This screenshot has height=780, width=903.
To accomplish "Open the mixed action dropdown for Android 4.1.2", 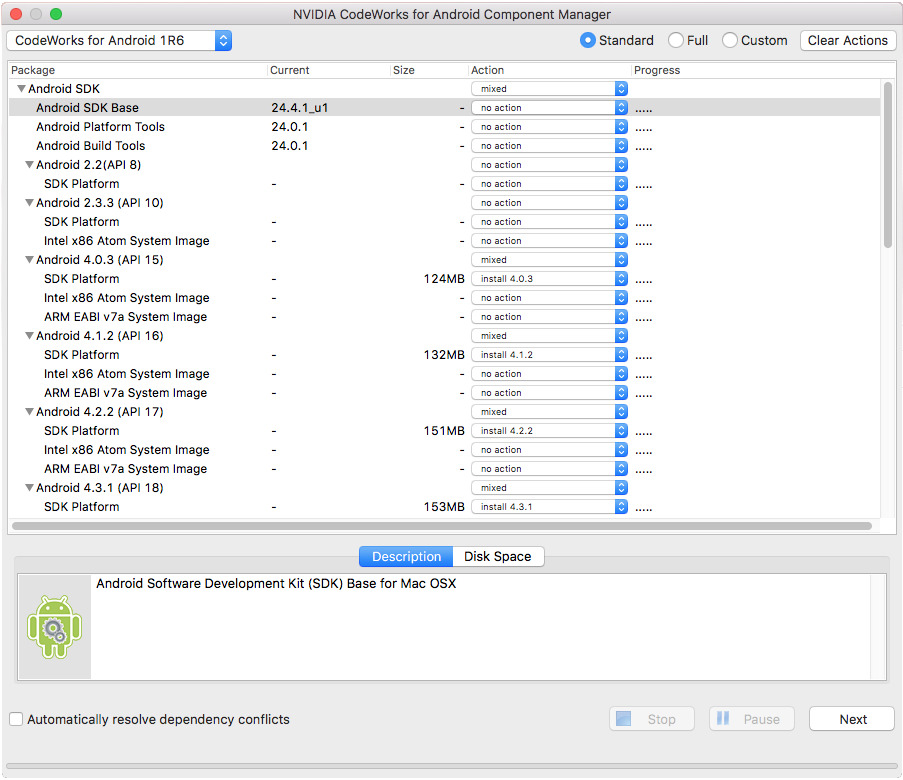I will tap(621, 335).
